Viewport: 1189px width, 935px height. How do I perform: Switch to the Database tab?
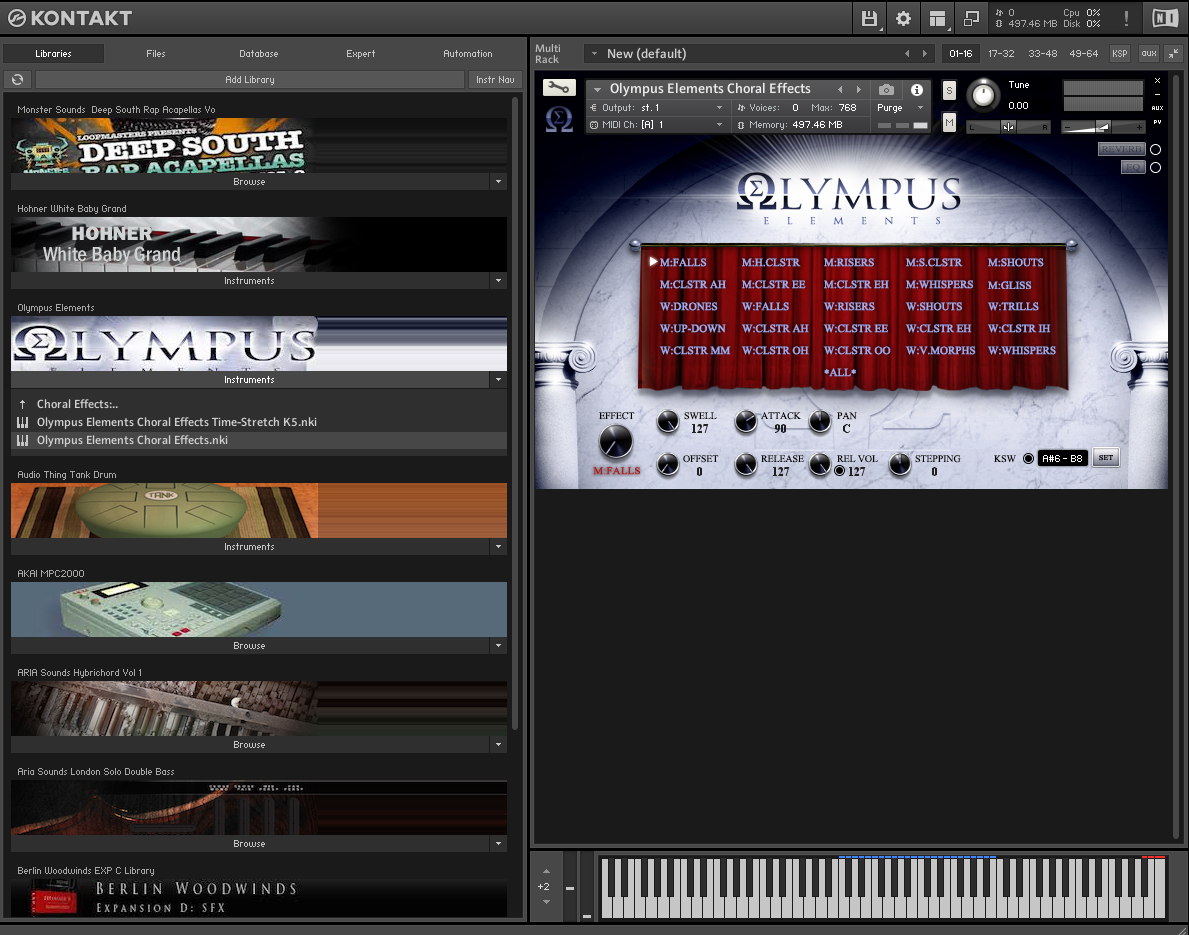click(x=259, y=54)
